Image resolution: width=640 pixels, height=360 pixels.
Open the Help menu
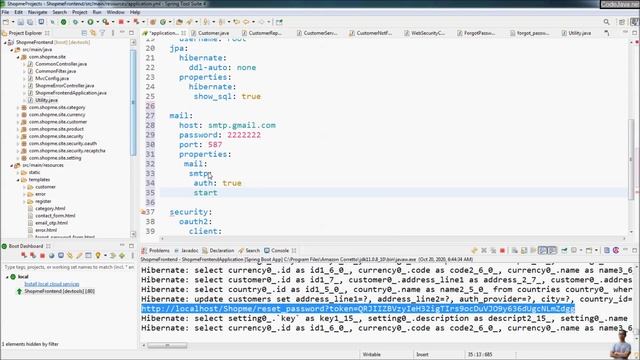[135, 12]
